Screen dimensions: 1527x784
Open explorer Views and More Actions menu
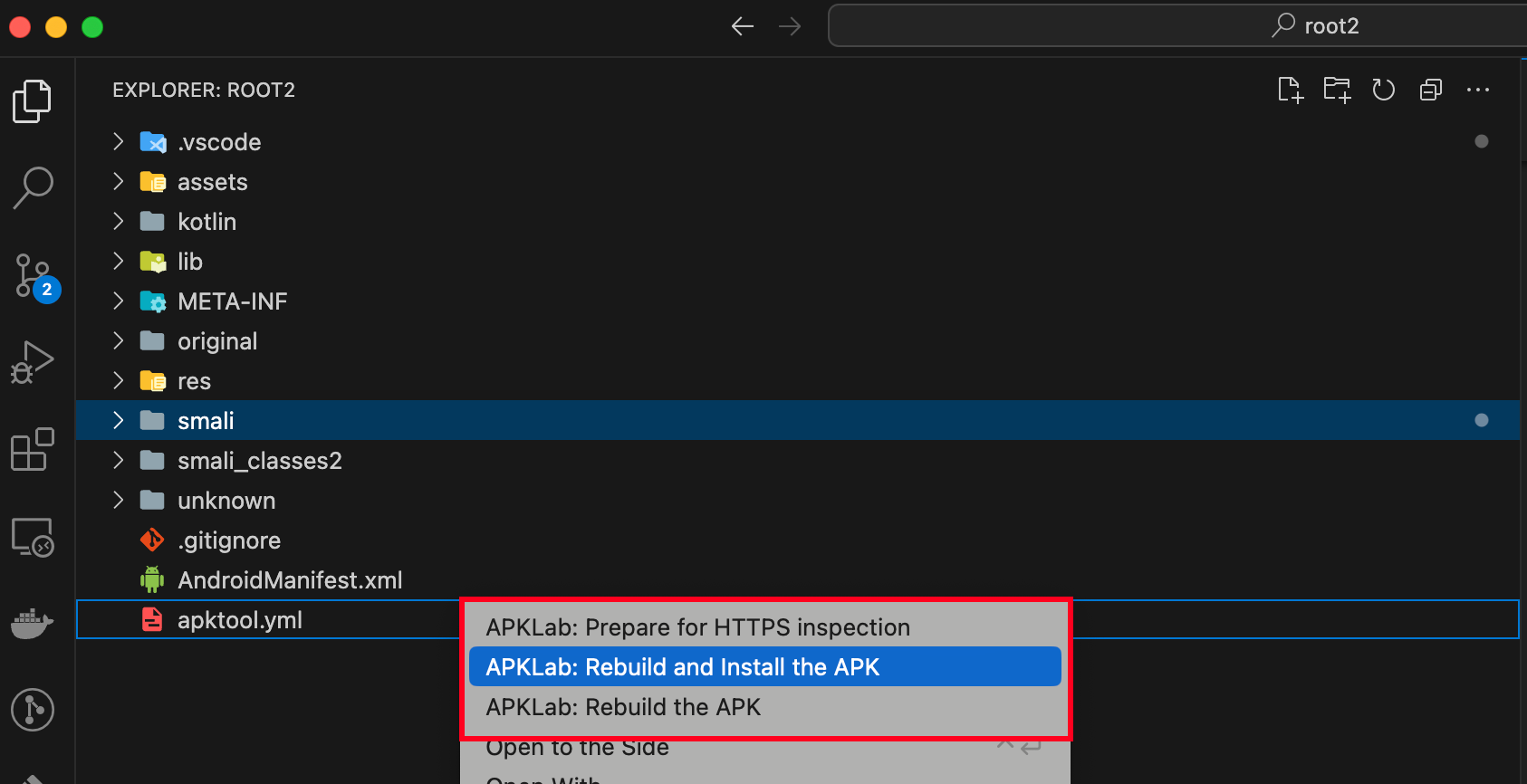[x=1478, y=90]
